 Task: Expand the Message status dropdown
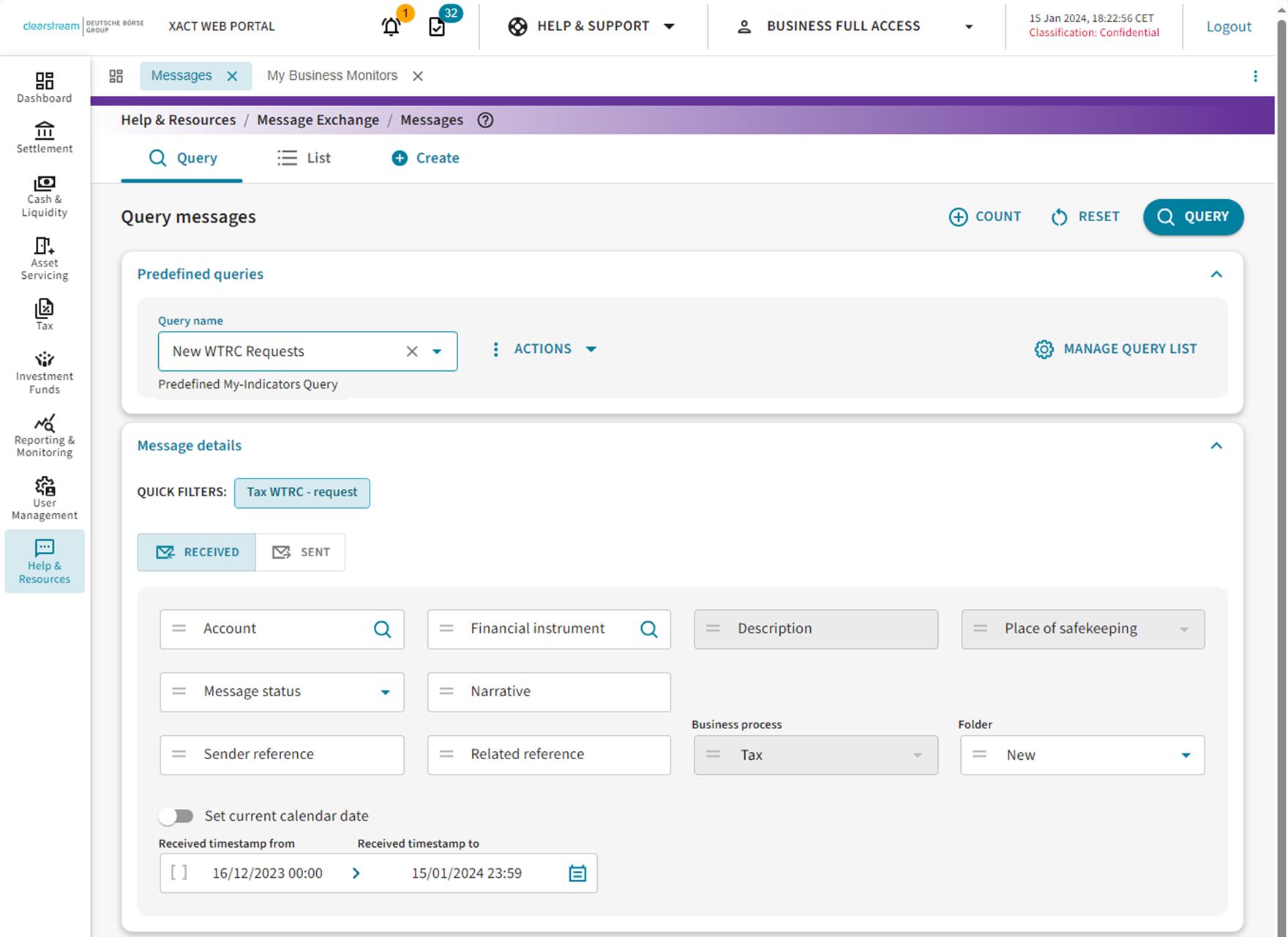(385, 693)
